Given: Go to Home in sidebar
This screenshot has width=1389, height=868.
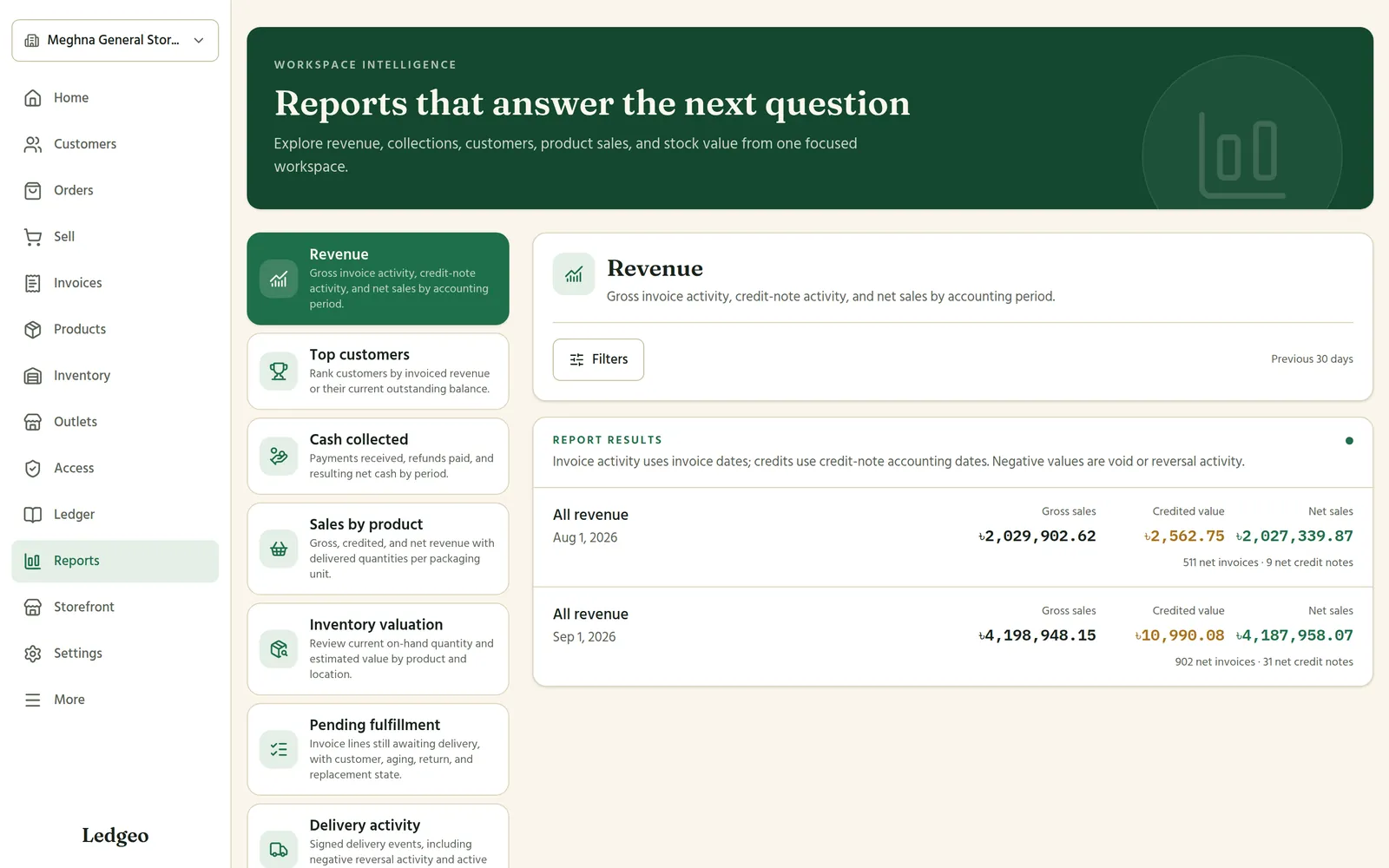Looking at the screenshot, I should coord(115,98).
